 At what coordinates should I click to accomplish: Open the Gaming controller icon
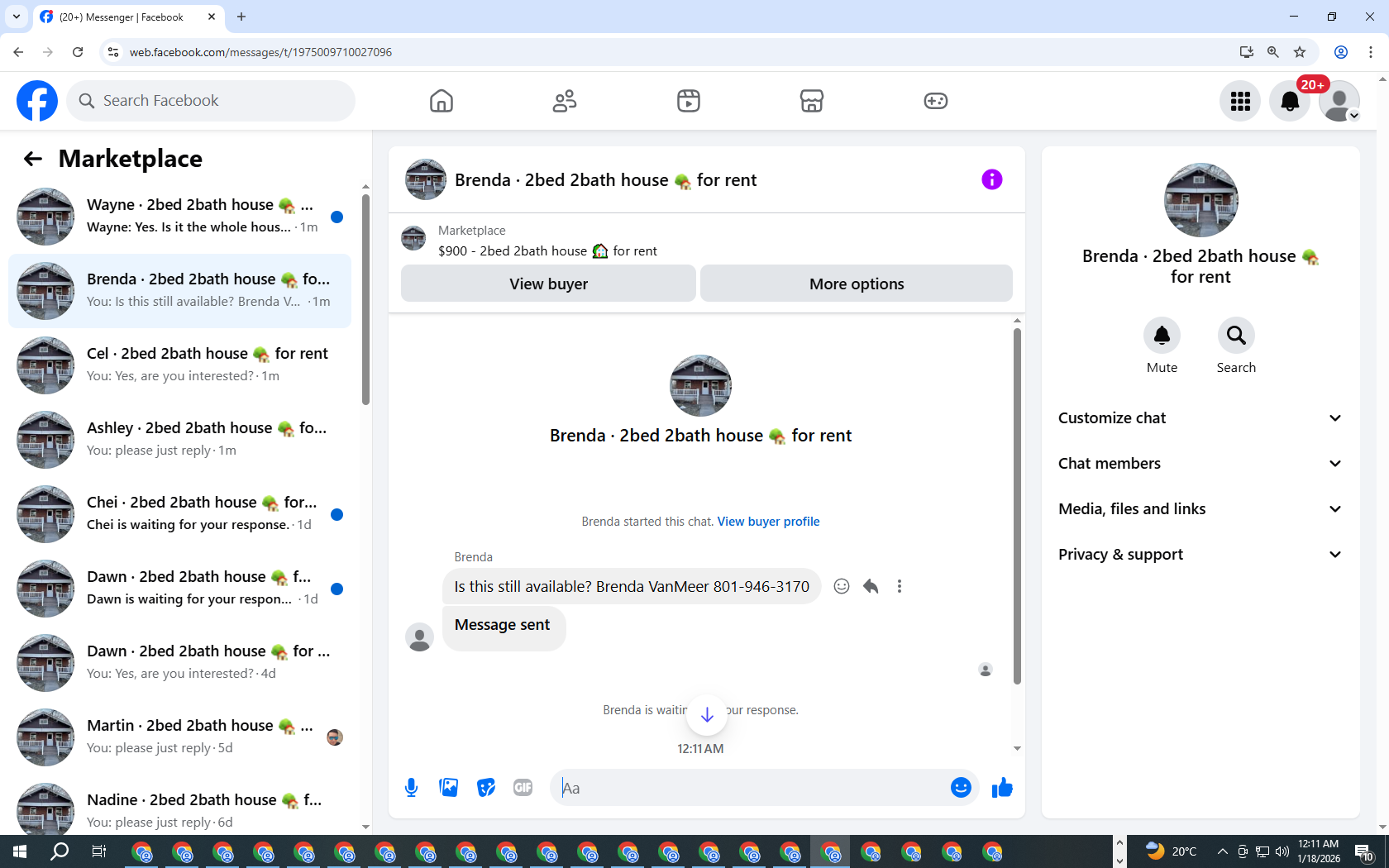[x=935, y=101]
